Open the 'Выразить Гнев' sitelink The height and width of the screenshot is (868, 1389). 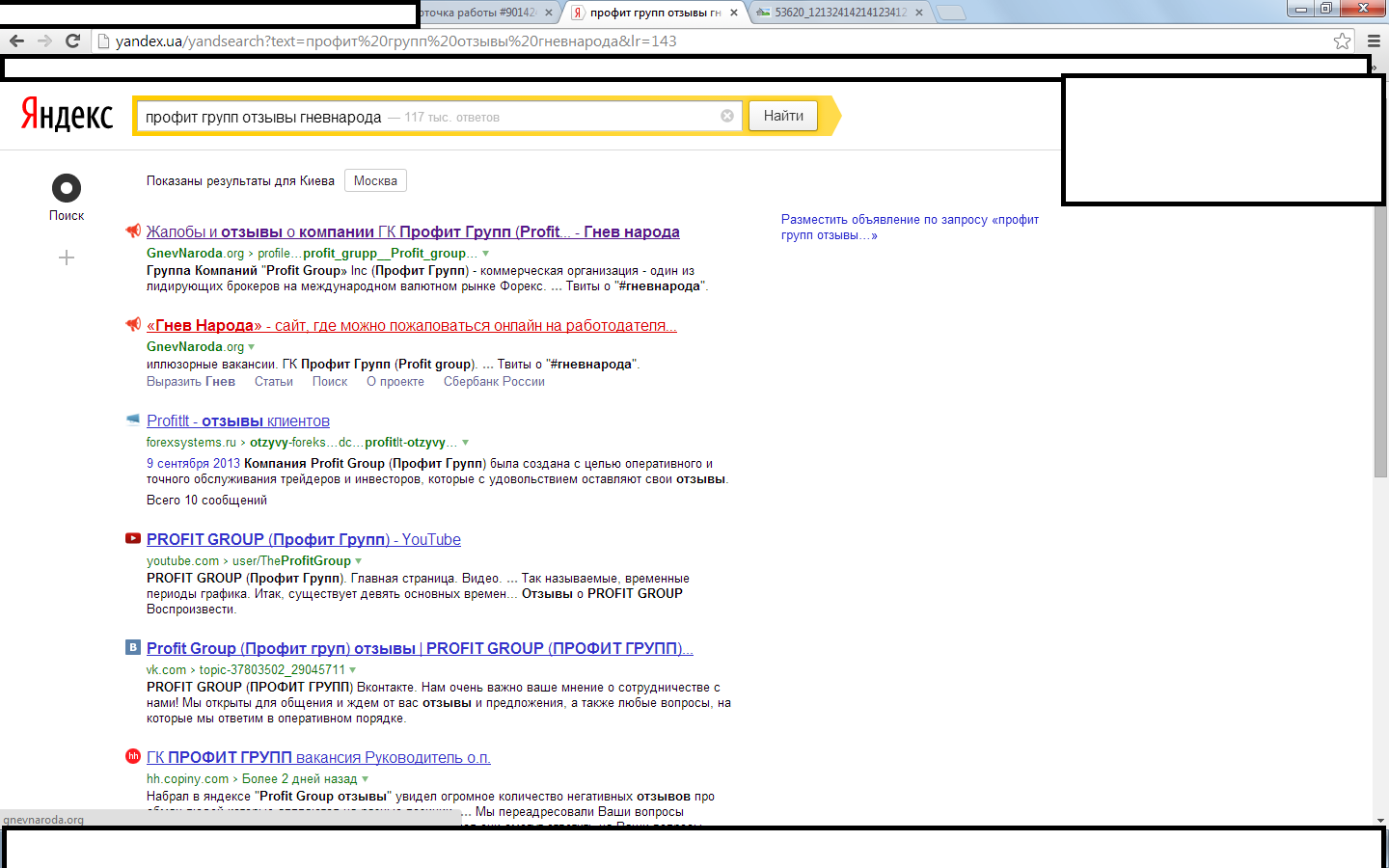191,382
